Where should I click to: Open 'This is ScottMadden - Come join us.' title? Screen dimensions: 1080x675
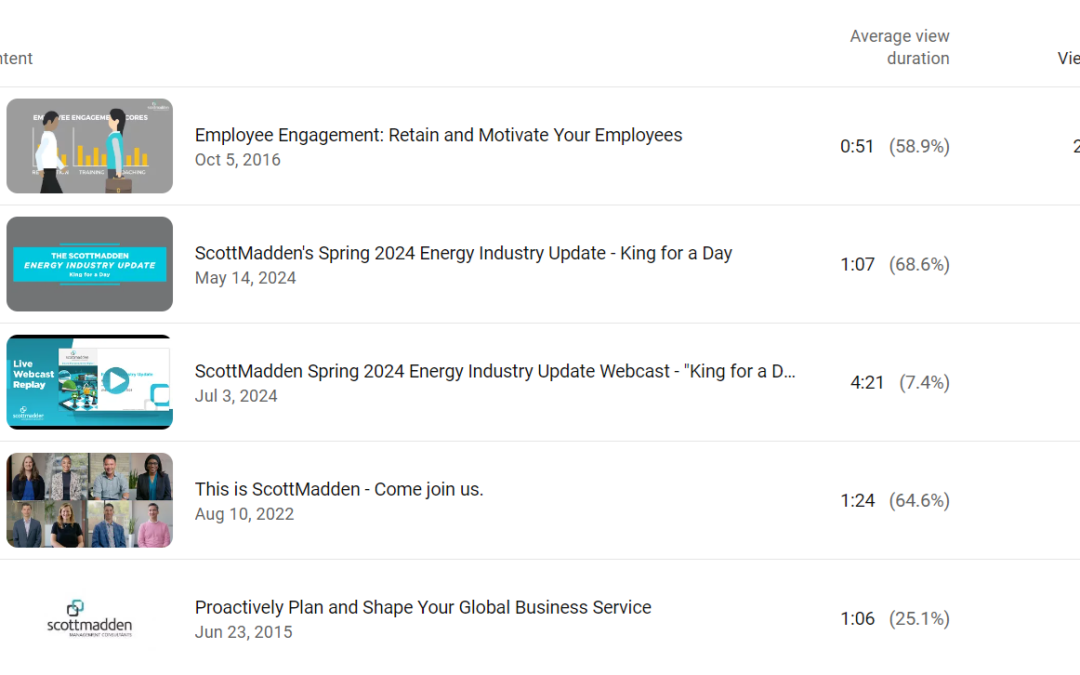coord(339,489)
